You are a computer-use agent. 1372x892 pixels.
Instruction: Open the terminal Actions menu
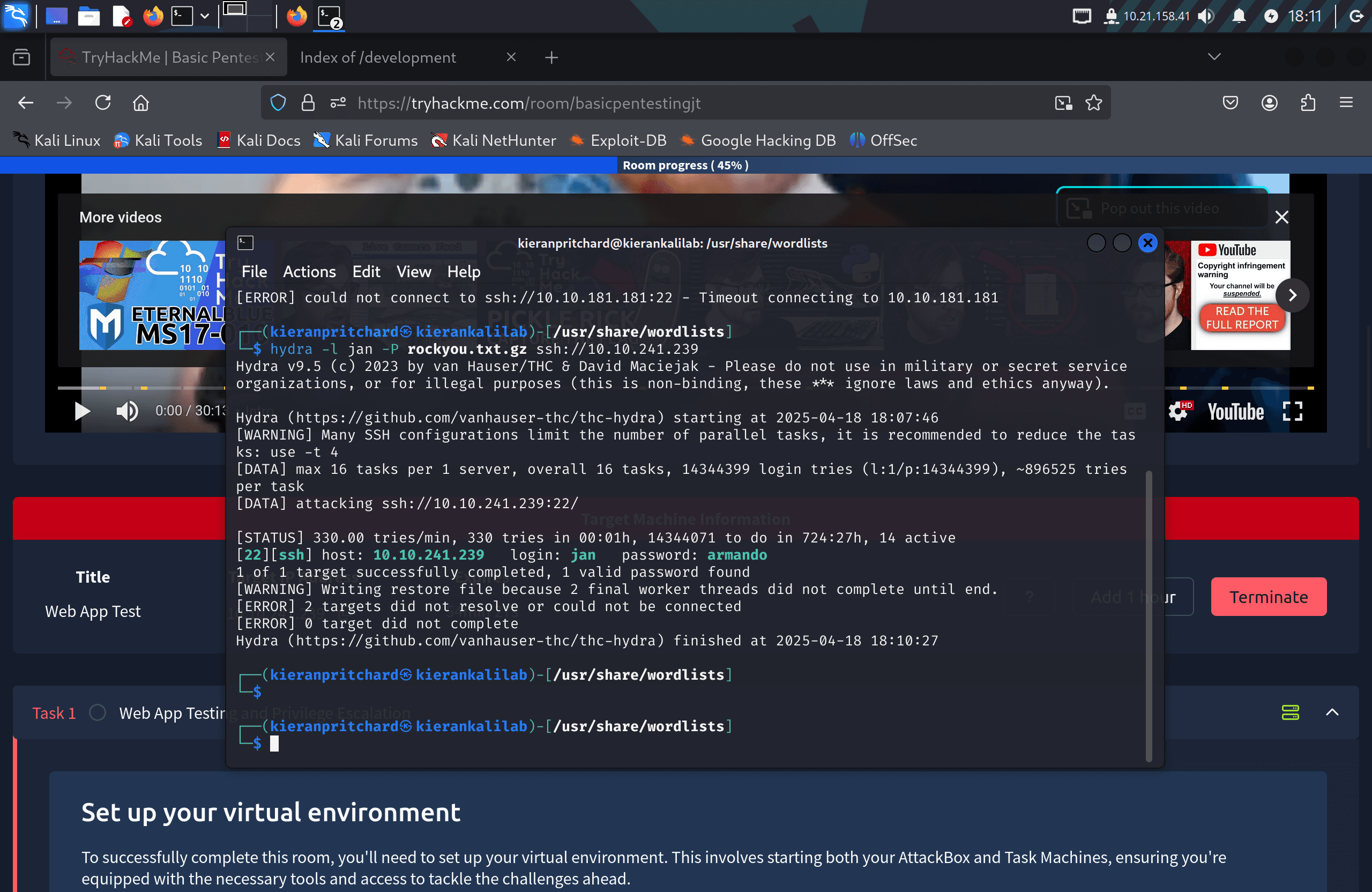[x=310, y=272]
